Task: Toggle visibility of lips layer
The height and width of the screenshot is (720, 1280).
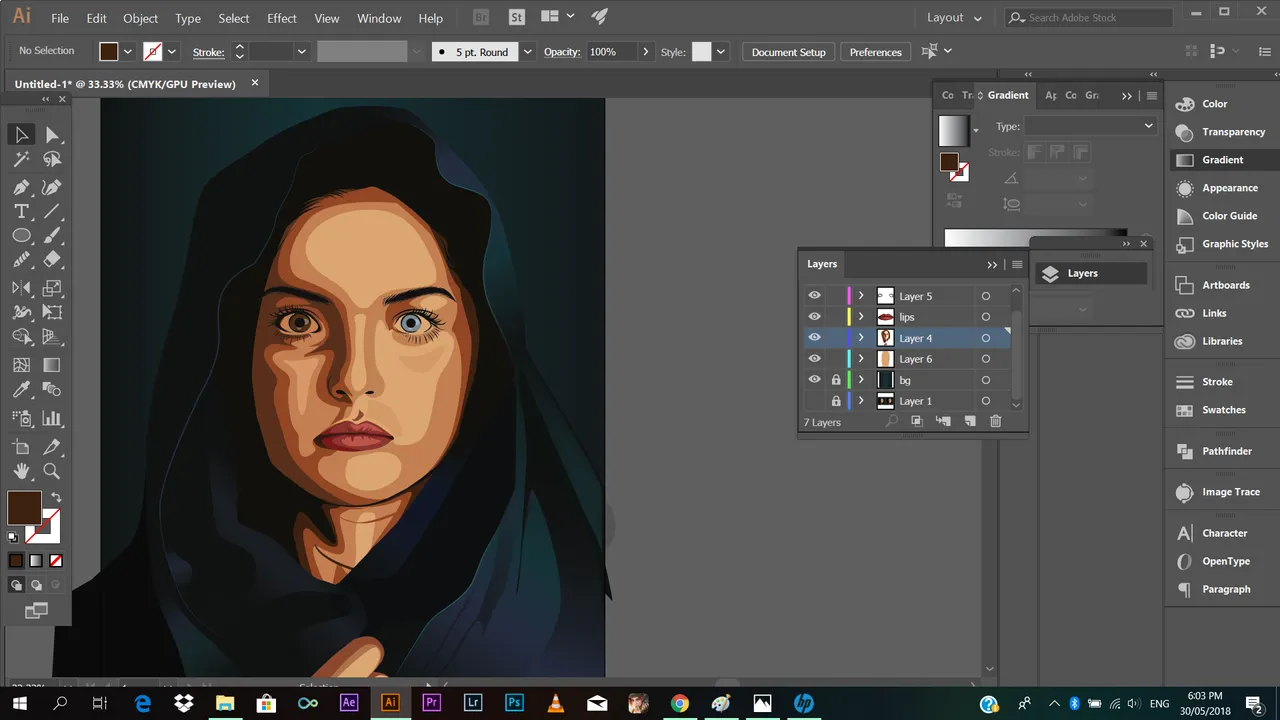Action: [814, 317]
